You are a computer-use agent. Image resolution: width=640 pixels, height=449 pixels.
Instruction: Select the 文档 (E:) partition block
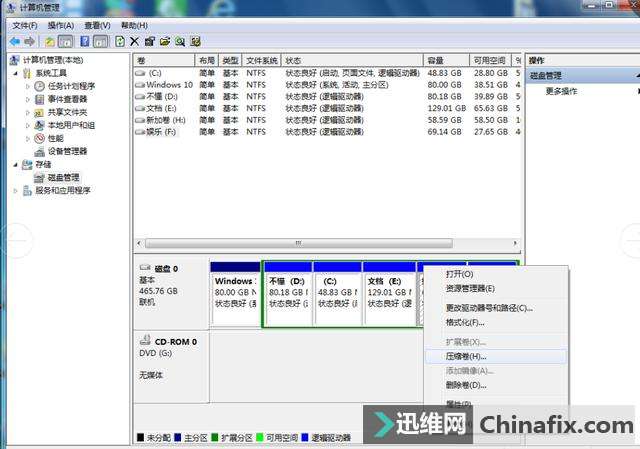[389, 294]
